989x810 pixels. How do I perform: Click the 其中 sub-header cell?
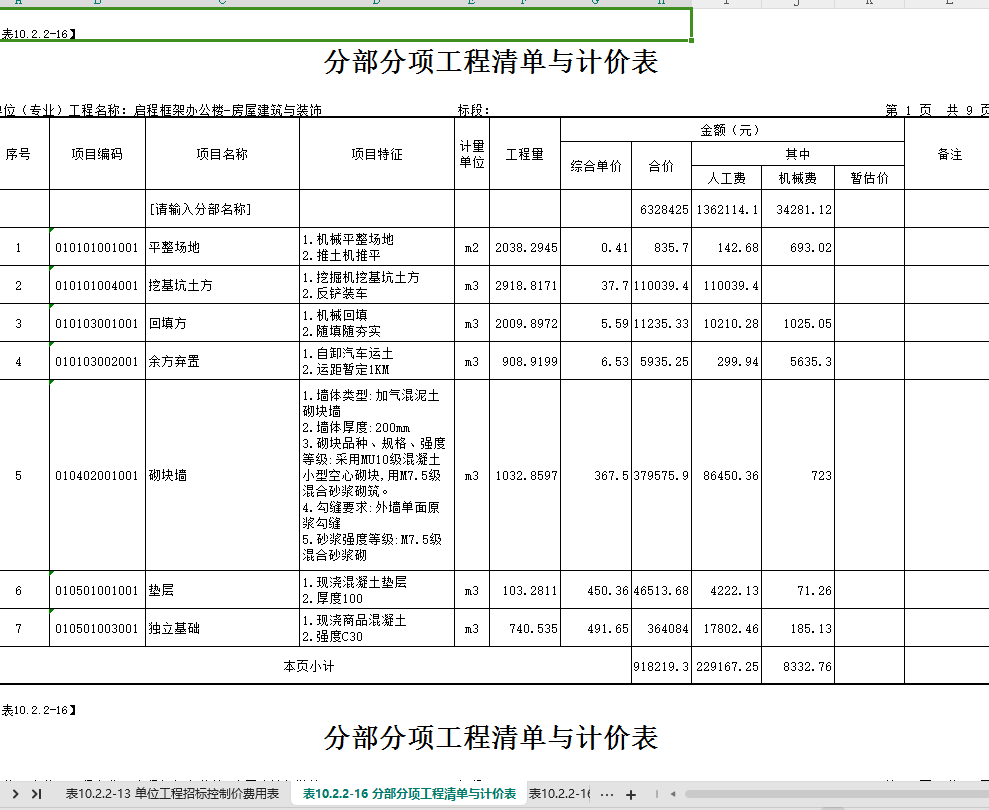click(798, 154)
